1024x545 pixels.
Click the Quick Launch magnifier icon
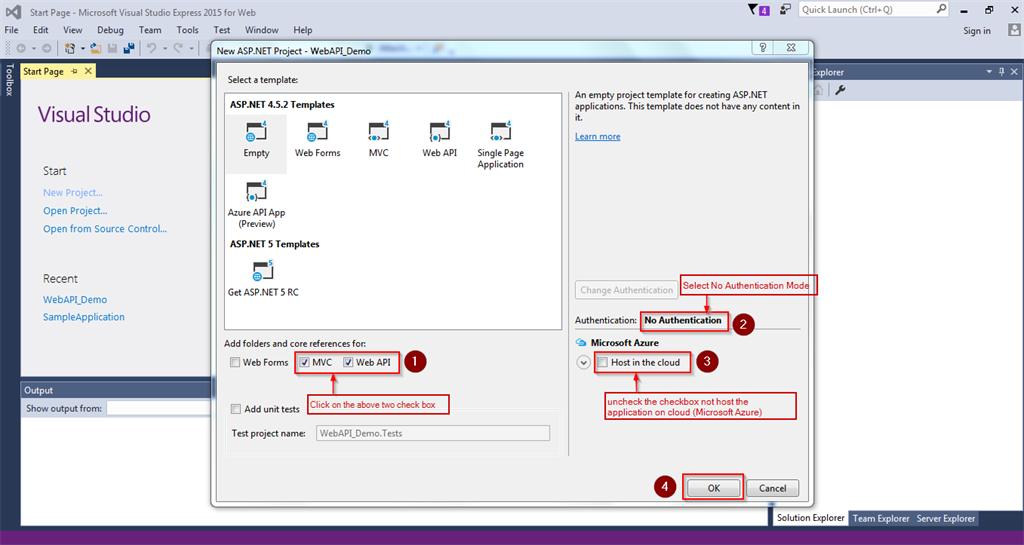point(941,9)
